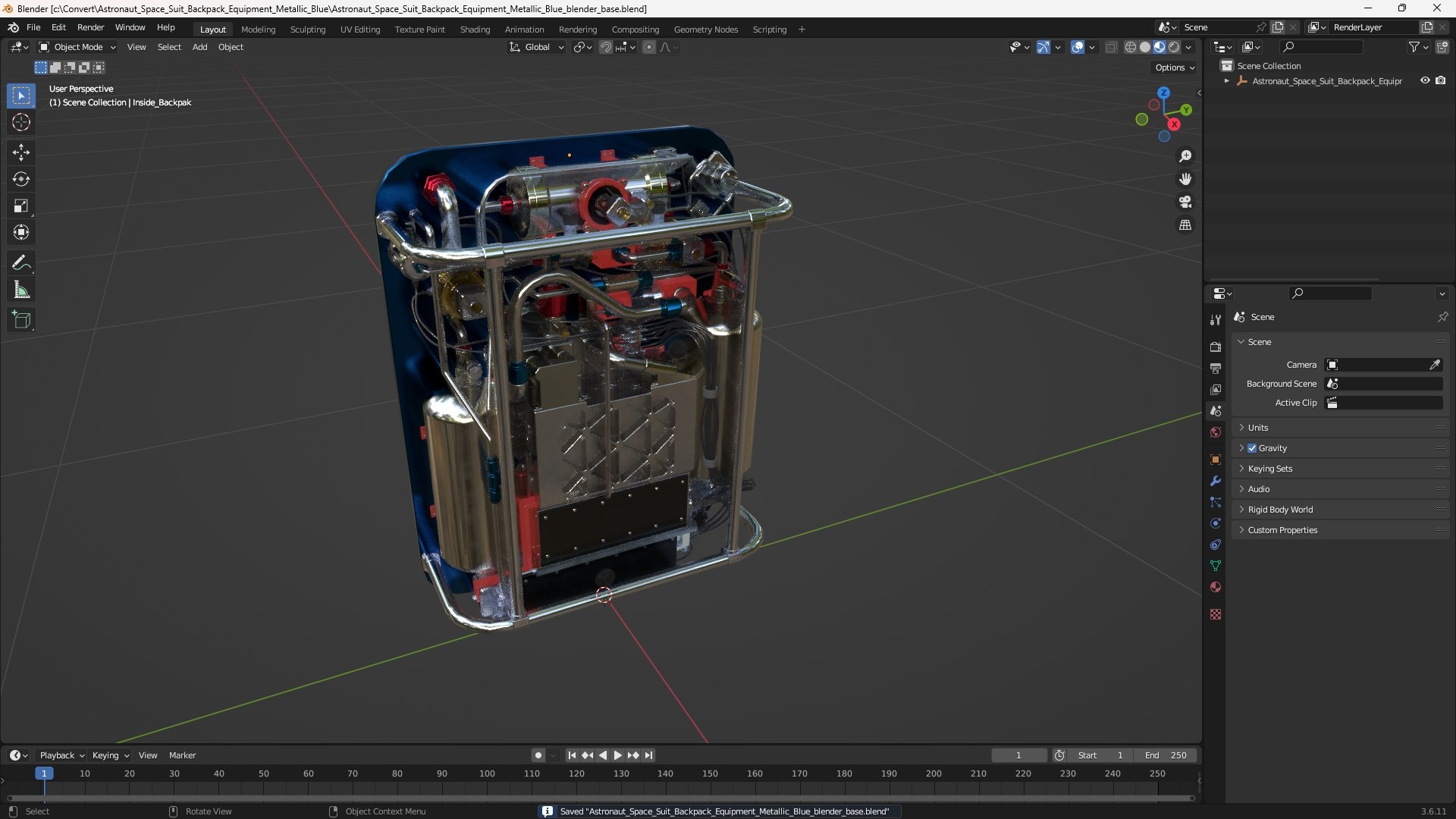
Task: Open the Render properties tab
Action: pyautogui.click(x=1216, y=347)
